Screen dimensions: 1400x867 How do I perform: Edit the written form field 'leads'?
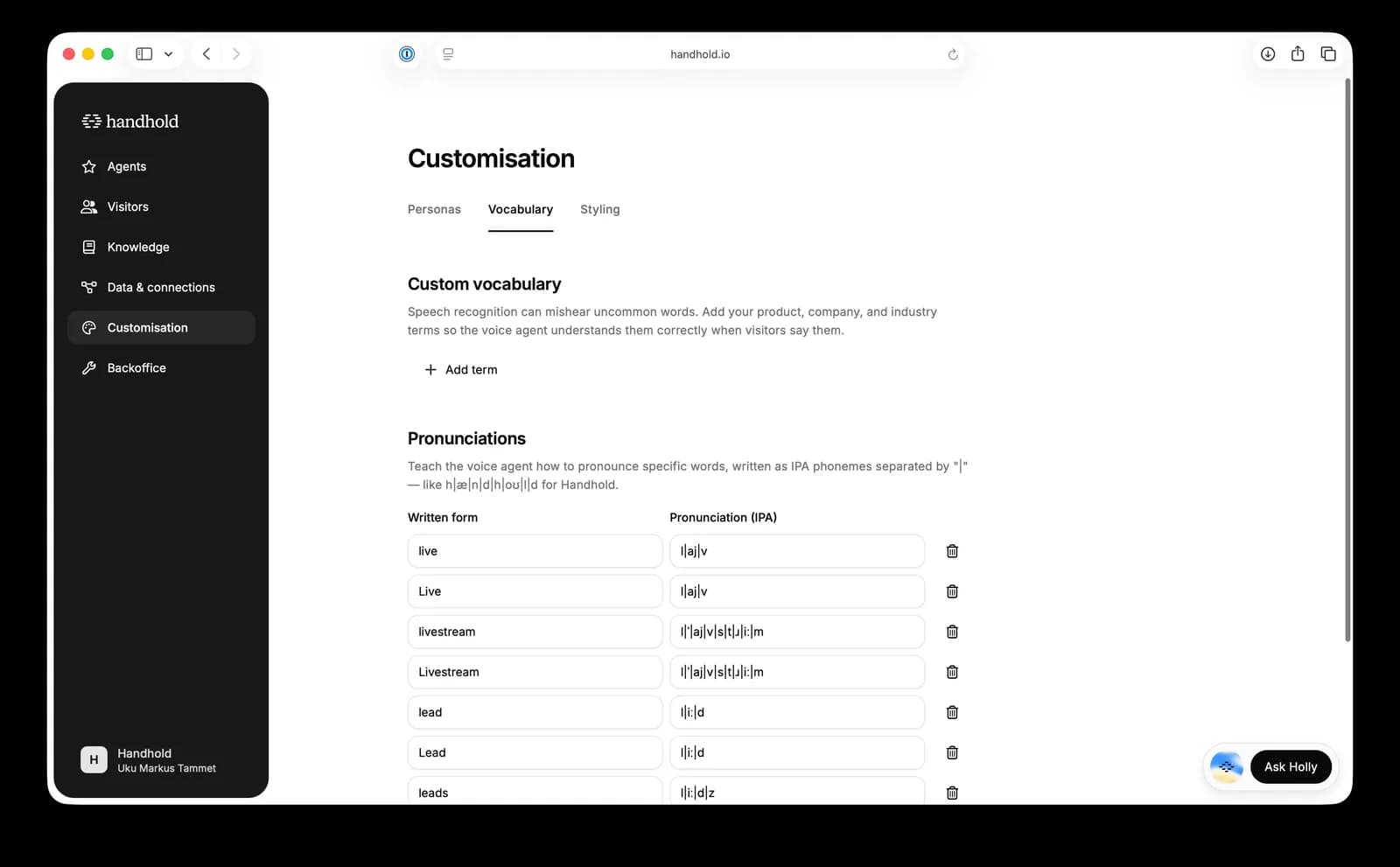click(535, 791)
